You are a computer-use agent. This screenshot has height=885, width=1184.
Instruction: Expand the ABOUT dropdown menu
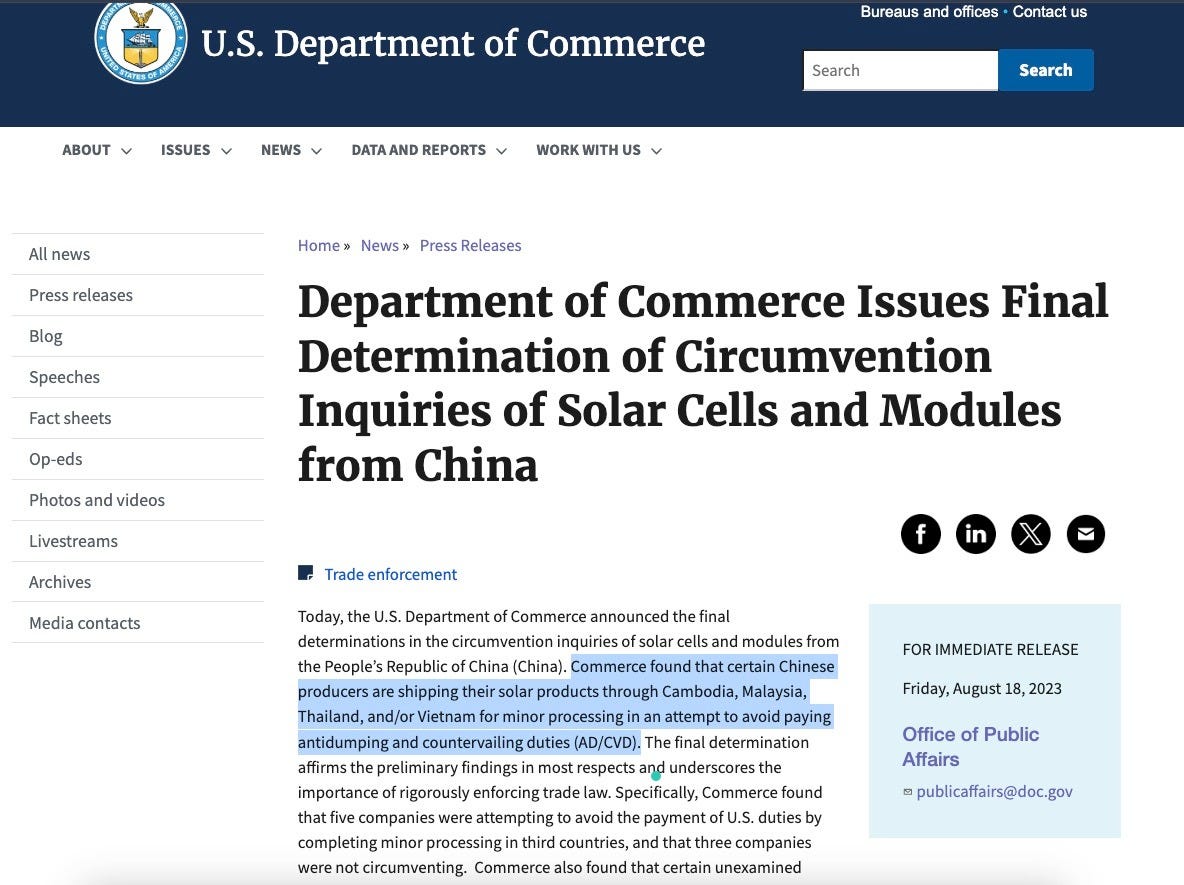pos(97,150)
